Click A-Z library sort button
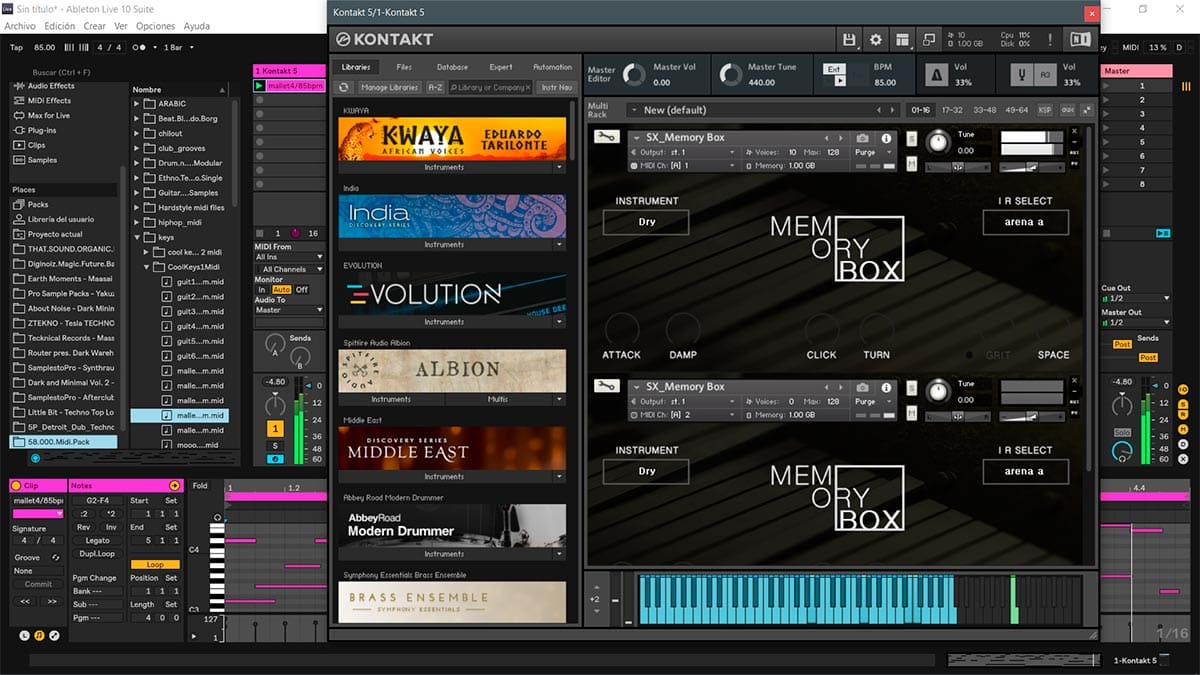 point(435,88)
